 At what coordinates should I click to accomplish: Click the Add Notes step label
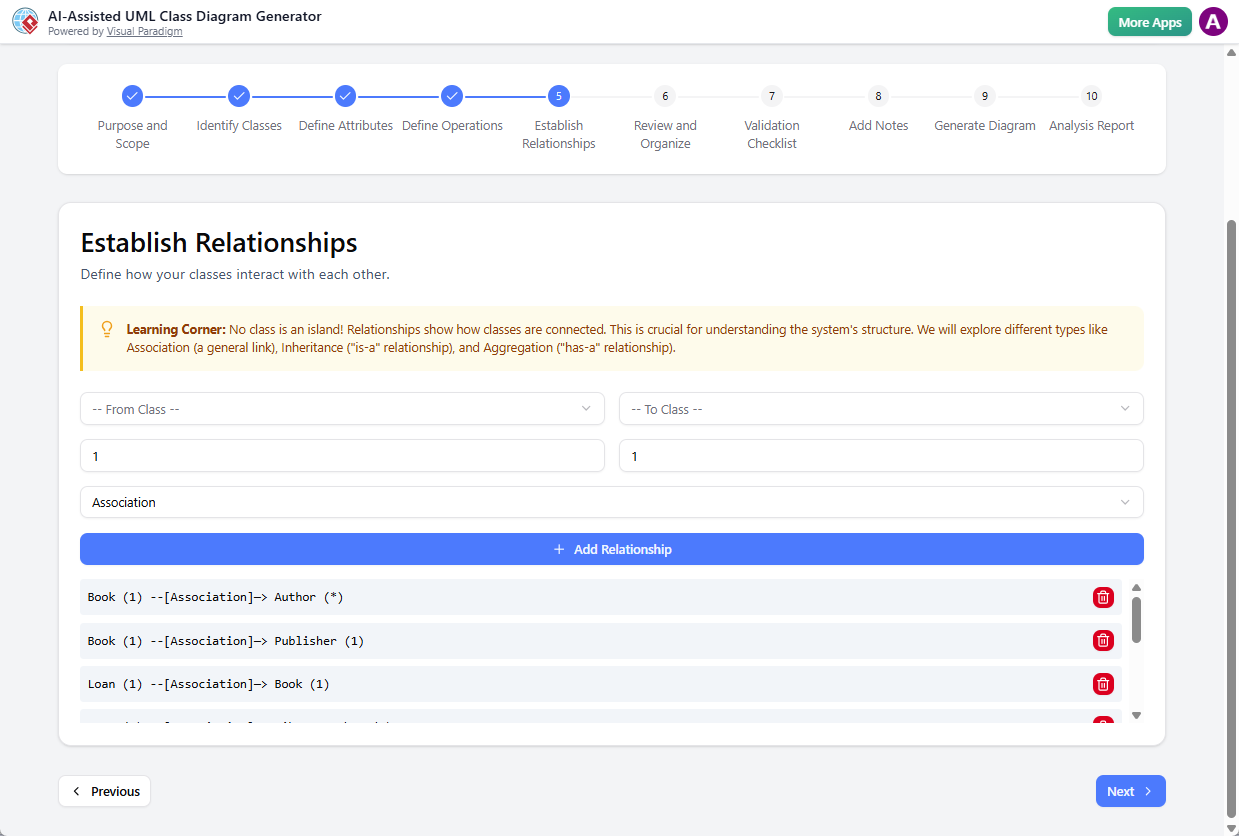(x=879, y=126)
